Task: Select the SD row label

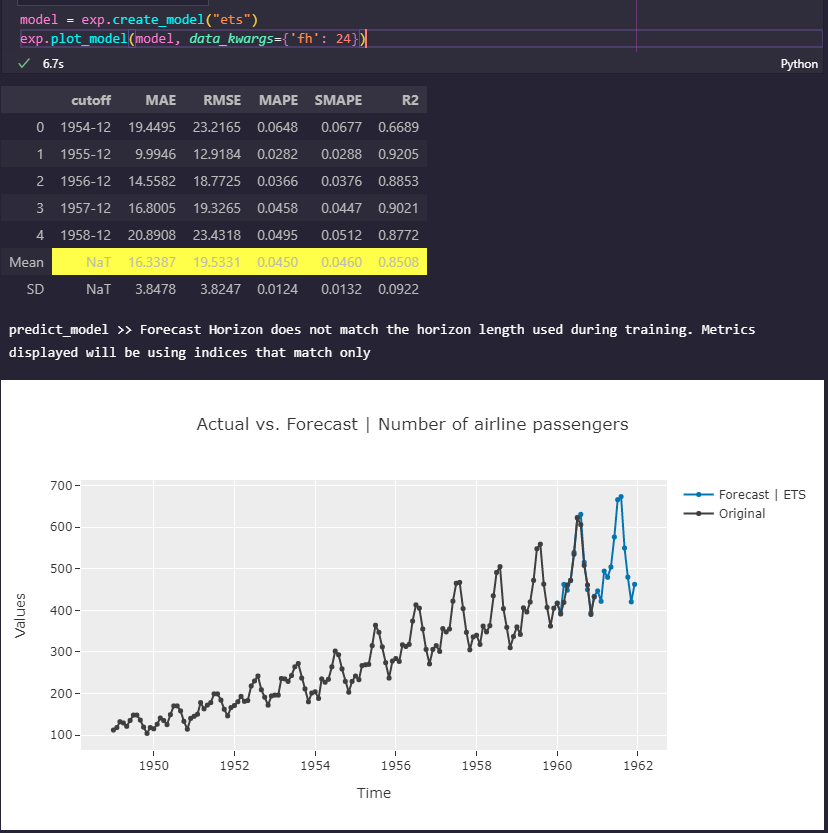Action: click(x=35, y=289)
